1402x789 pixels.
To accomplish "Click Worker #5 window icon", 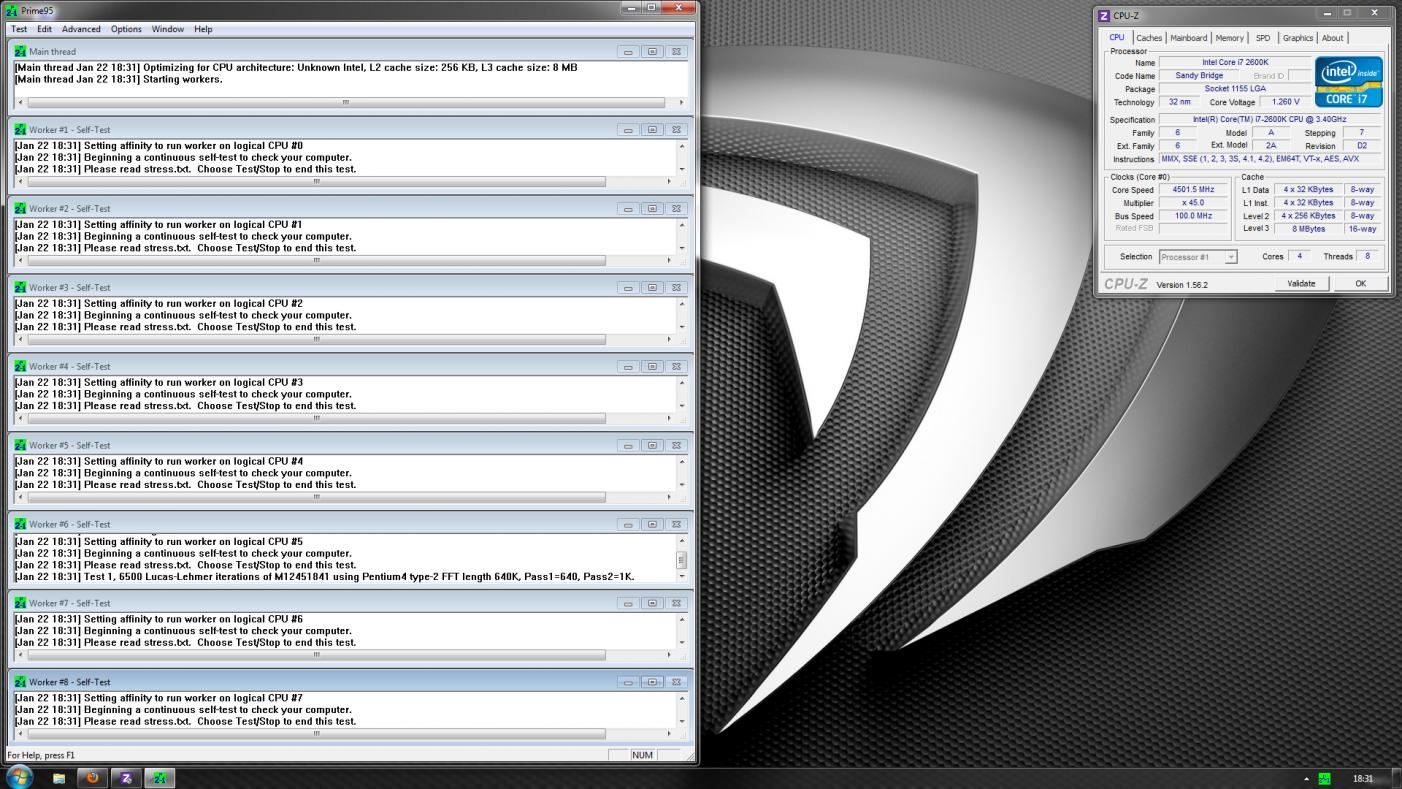I will tap(20, 445).
